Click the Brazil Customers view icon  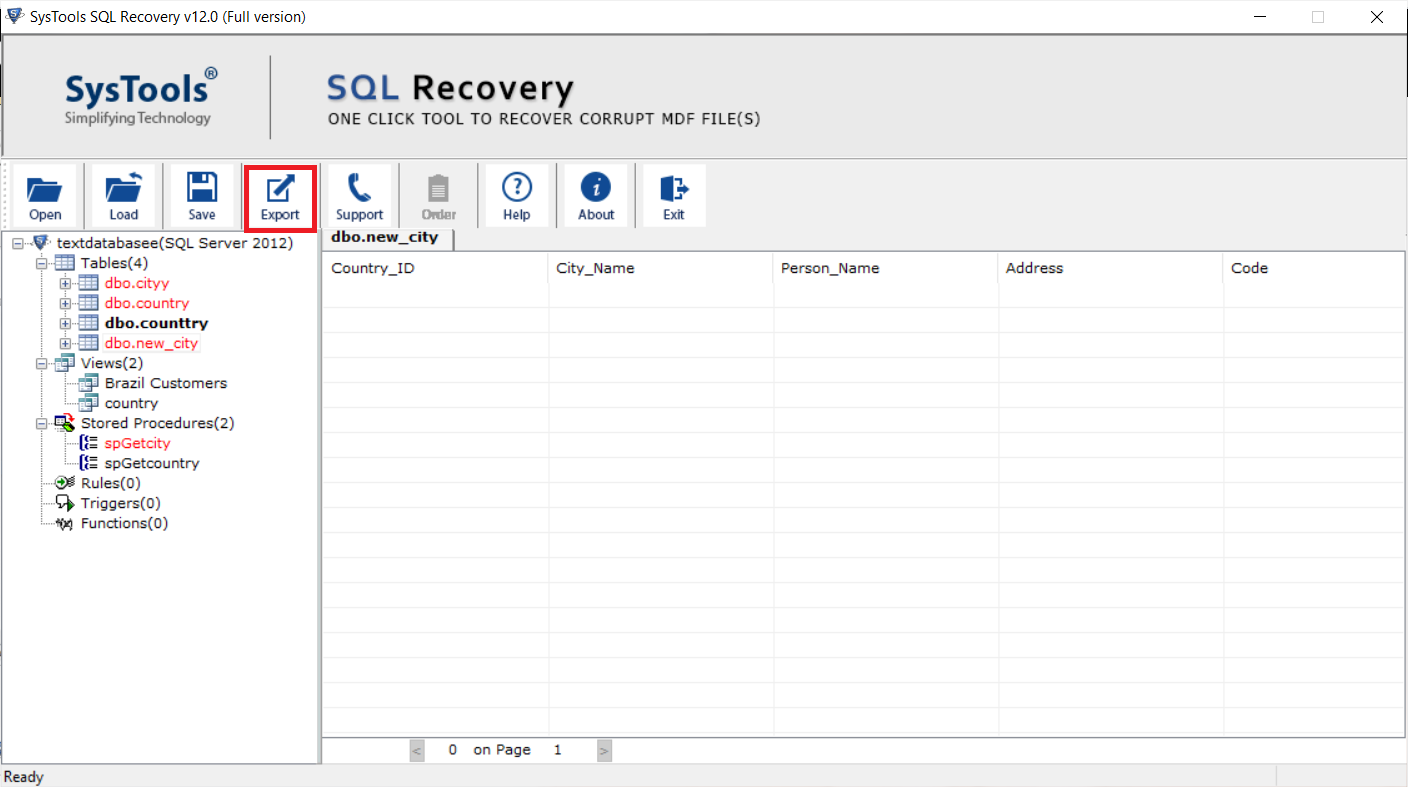click(x=89, y=383)
